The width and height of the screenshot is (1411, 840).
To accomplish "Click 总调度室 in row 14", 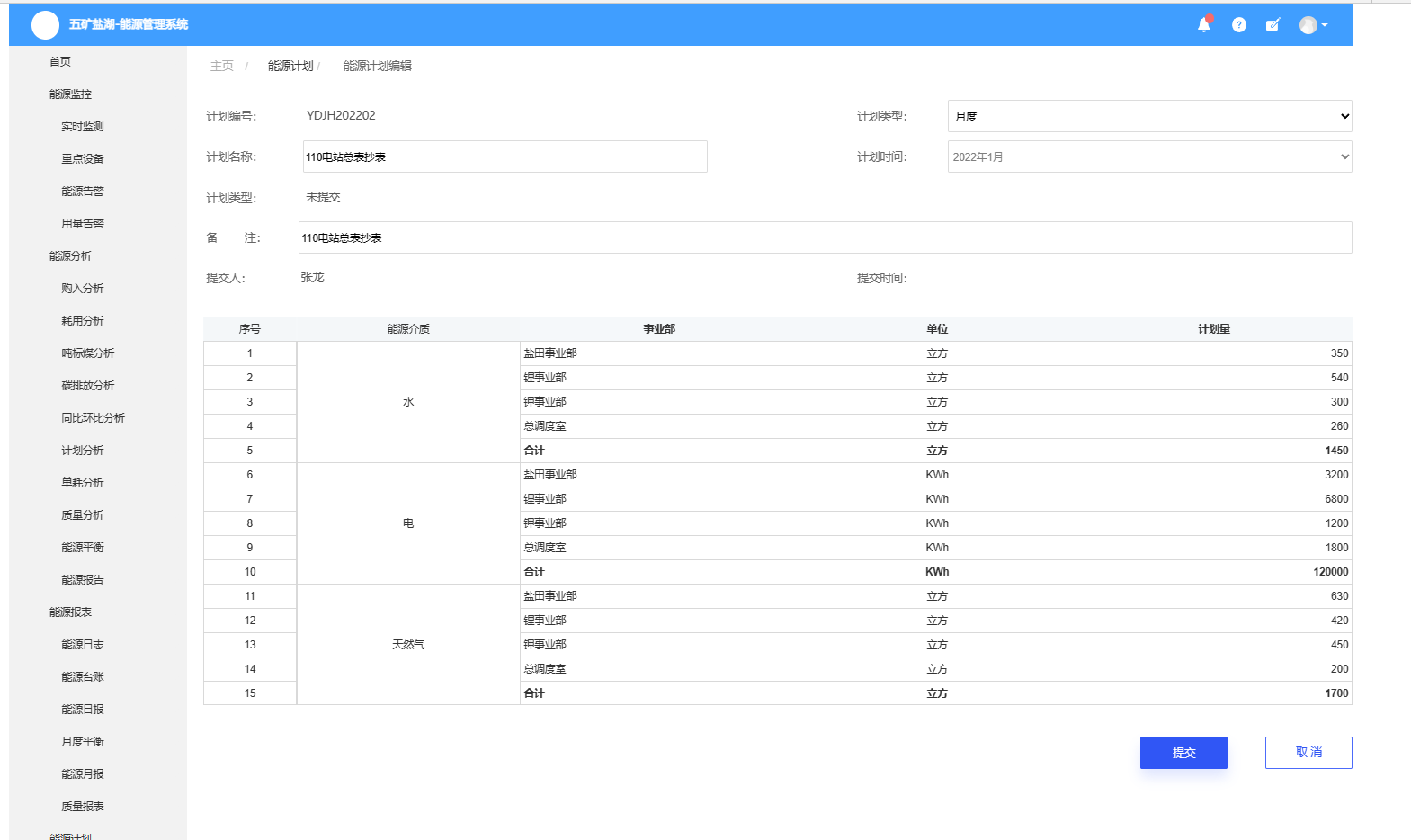I will (545, 669).
